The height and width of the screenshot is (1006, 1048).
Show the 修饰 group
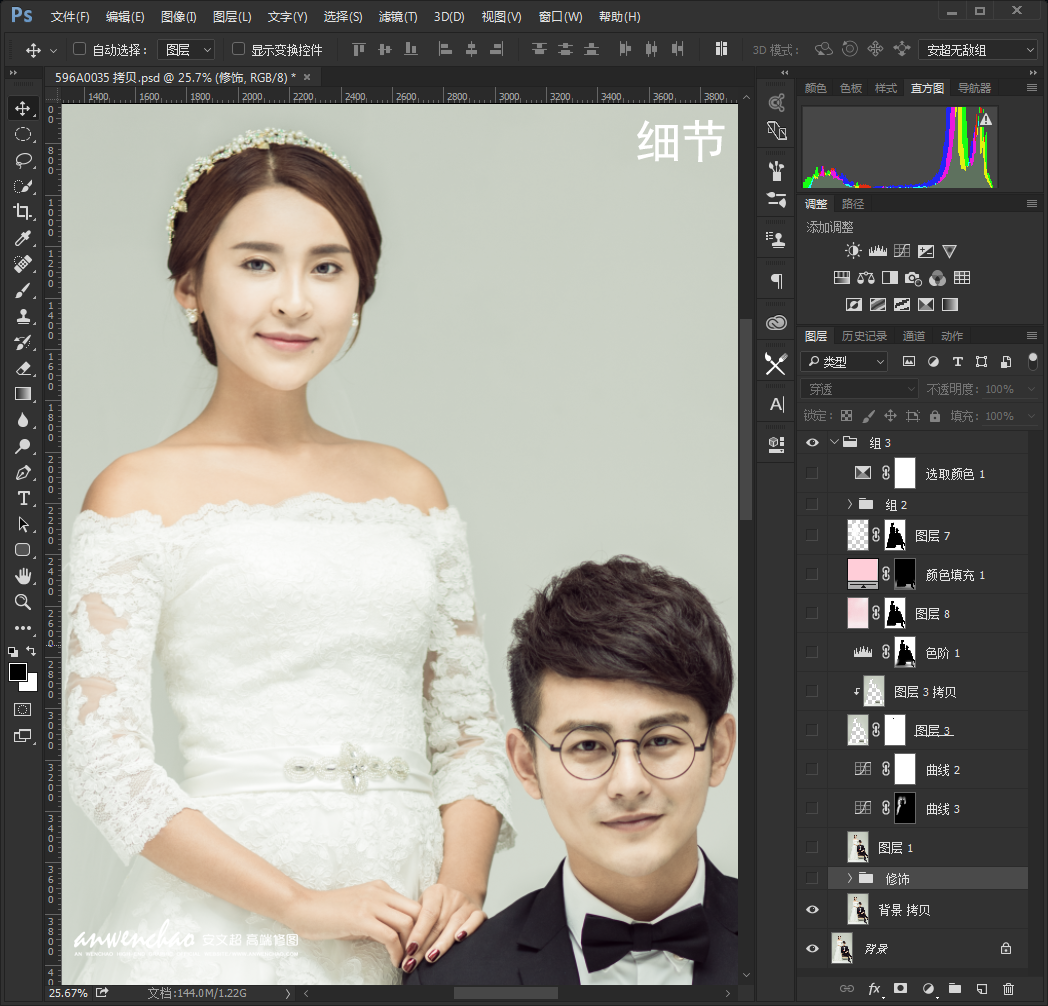point(812,878)
